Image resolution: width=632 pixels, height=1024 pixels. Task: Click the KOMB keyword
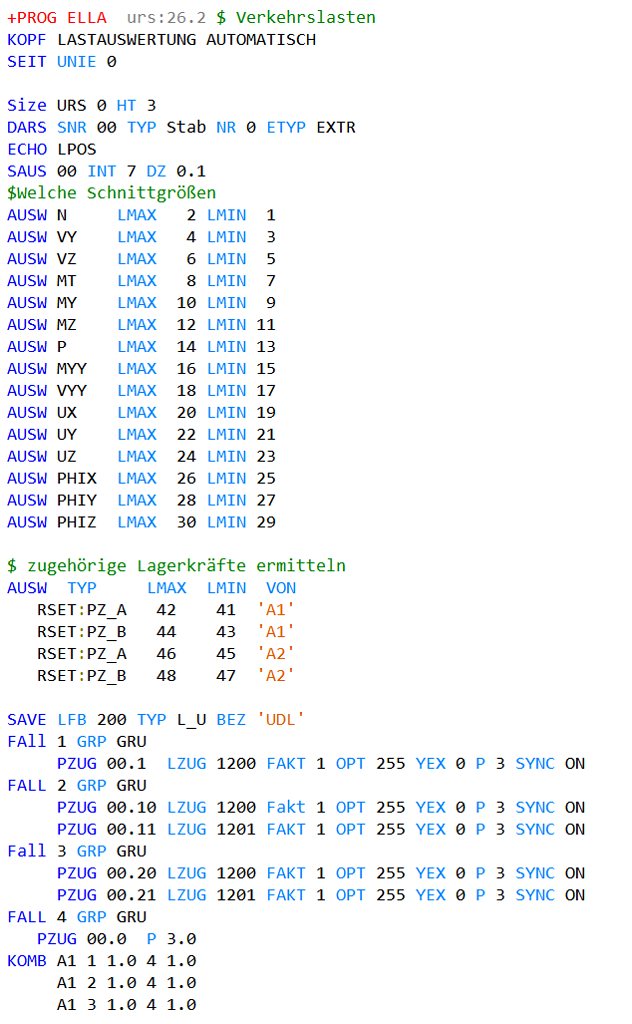[x=27, y=961]
